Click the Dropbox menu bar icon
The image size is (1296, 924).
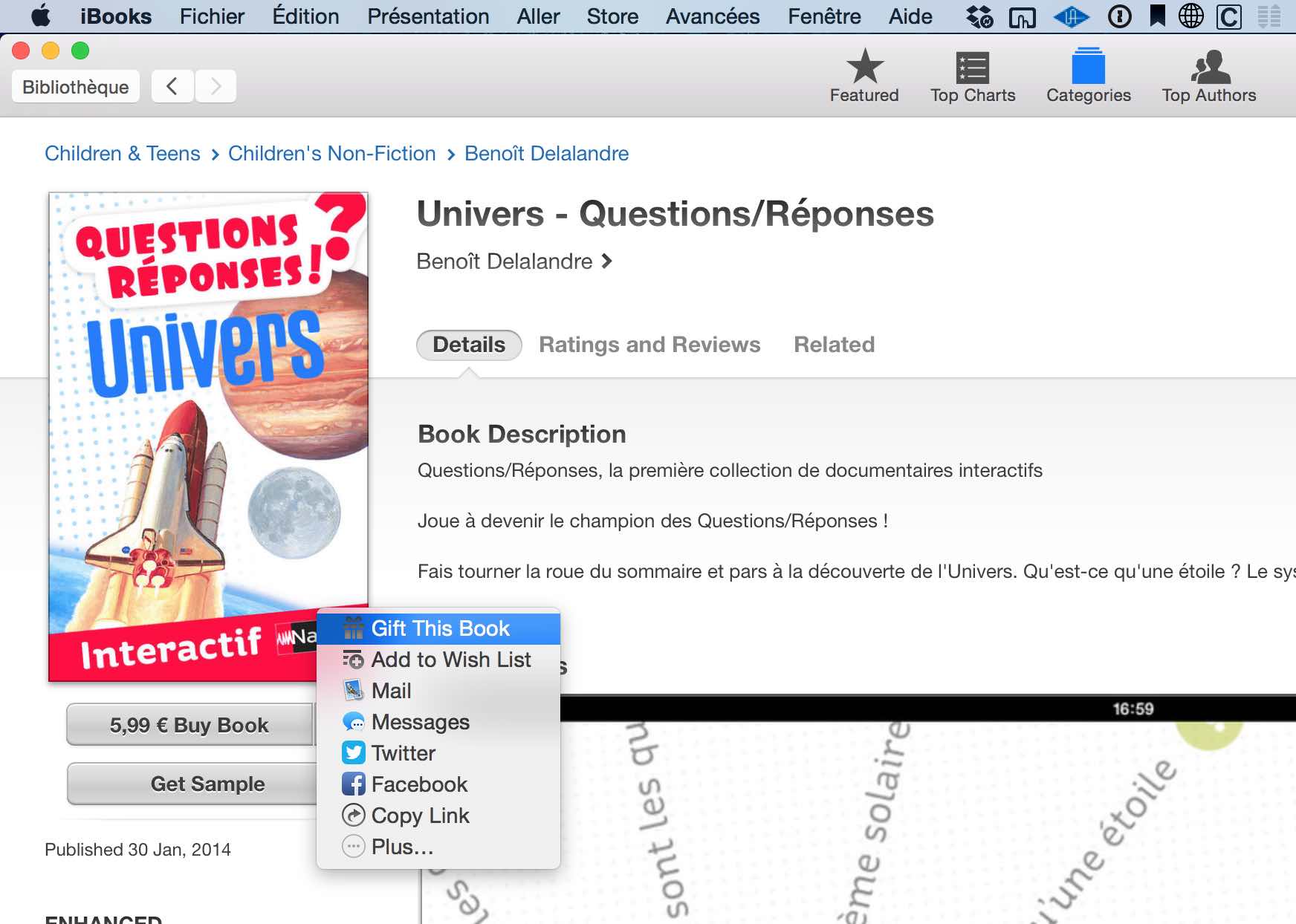pos(979,16)
